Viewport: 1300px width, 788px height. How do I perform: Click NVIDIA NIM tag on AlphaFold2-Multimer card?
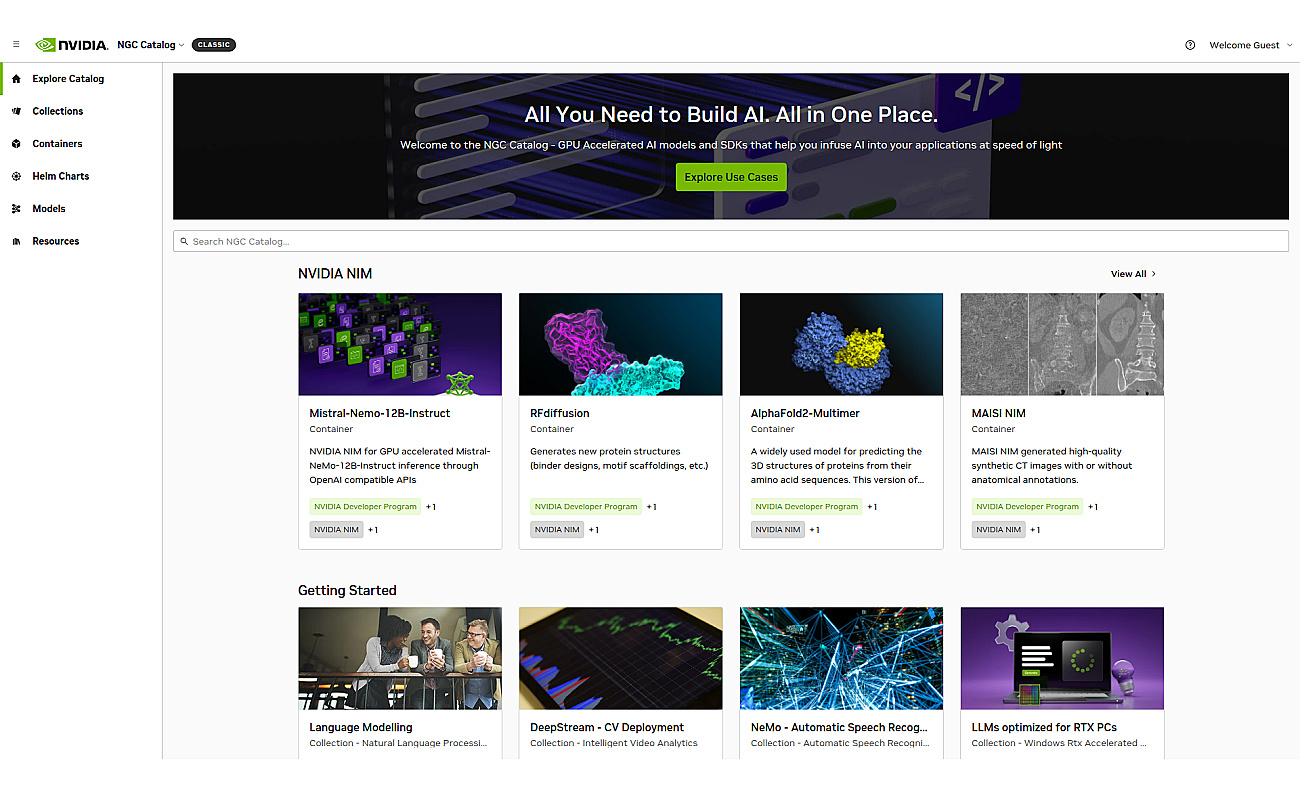click(778, 530)
